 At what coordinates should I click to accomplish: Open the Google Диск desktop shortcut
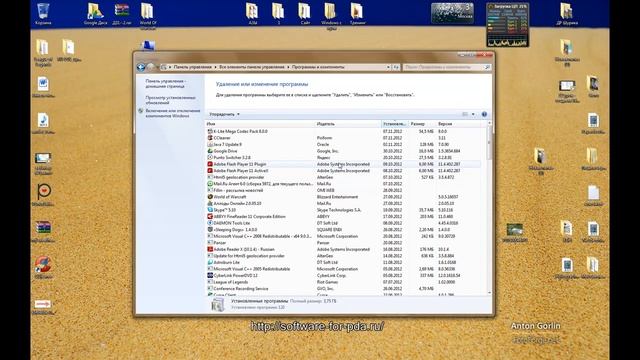point(96,14)
